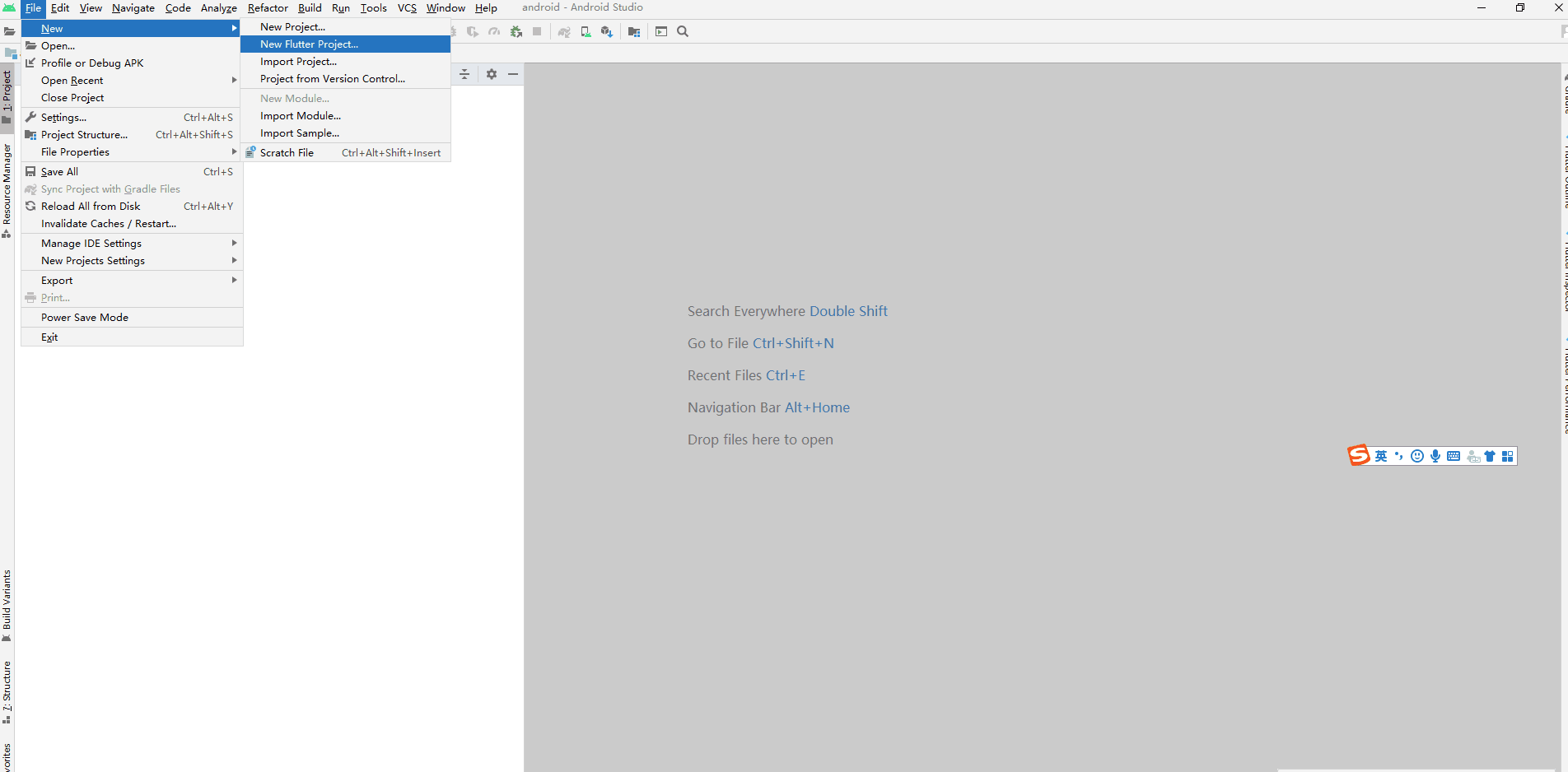Image resolution: width=1568 pixels, height=772 pixels.
Task: Click the Sogou soft keyboard icon
Action: [x=1454, y=456]
